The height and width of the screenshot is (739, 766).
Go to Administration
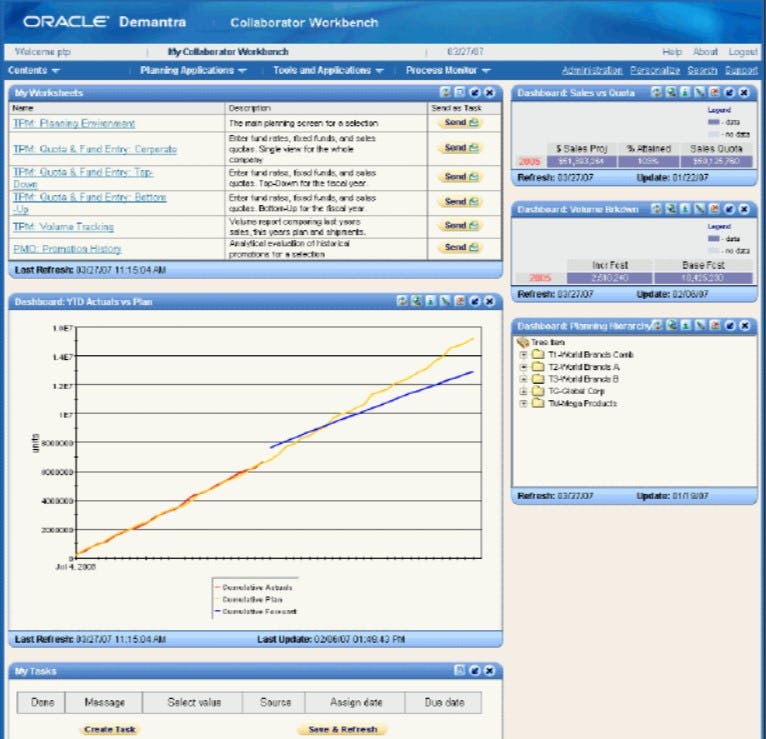592,70
